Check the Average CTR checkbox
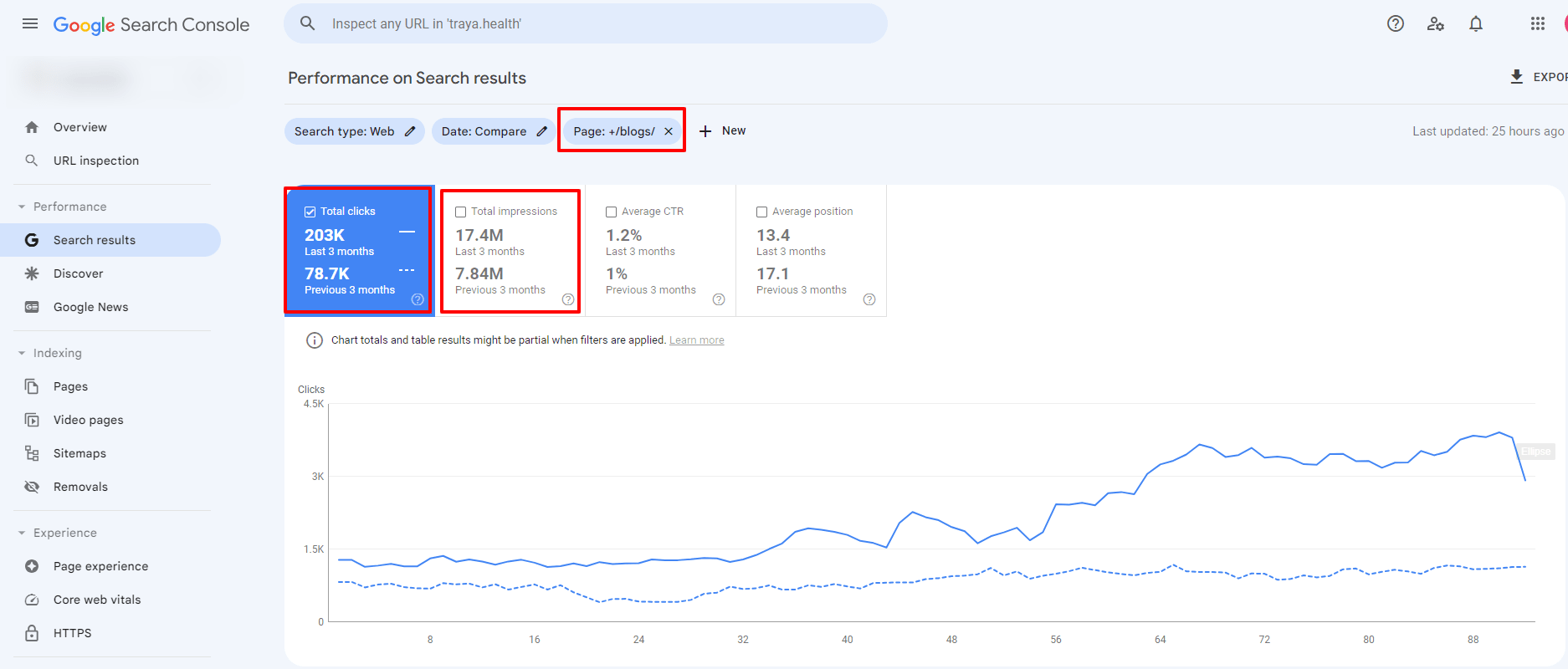 click(x=612, y=212)
